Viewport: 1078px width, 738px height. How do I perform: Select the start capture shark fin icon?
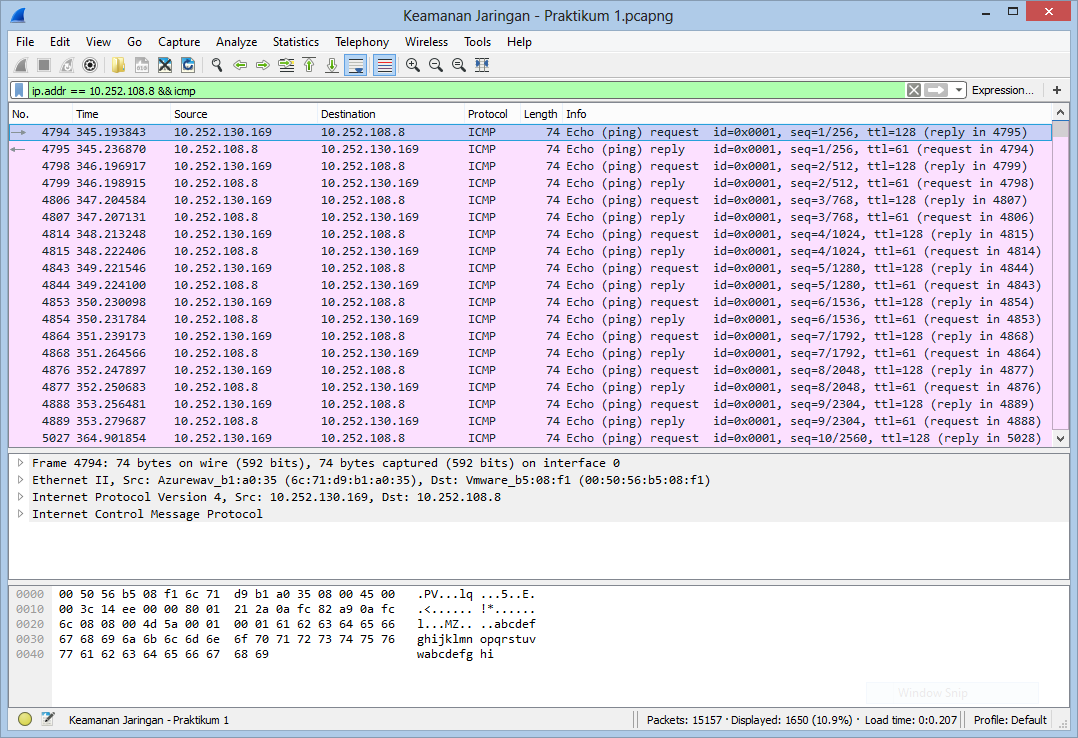pyautogui.click(x=21, y=65)
